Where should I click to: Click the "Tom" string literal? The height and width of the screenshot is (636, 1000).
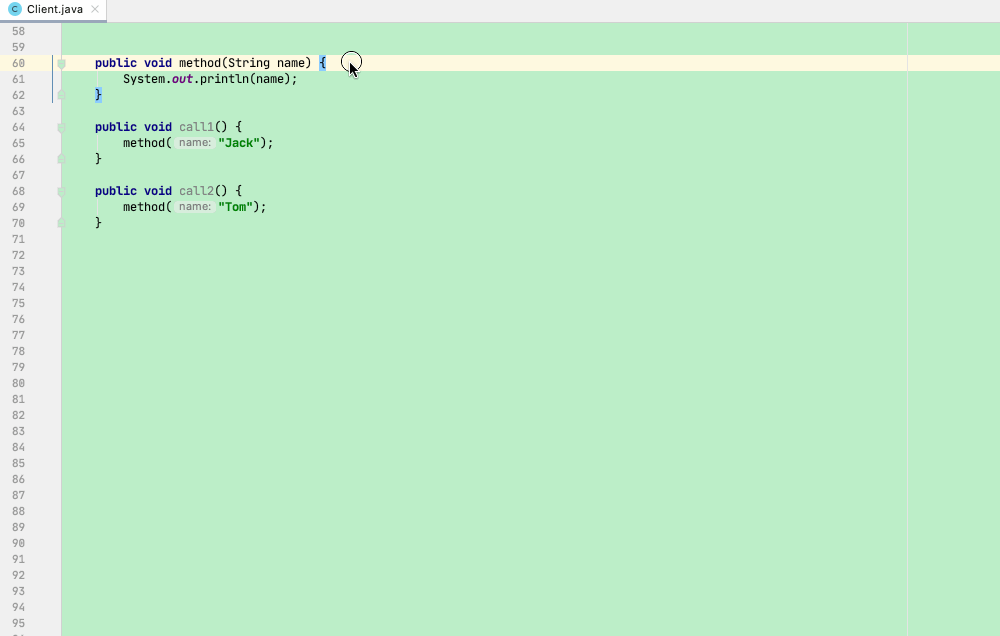coord(235,207)
